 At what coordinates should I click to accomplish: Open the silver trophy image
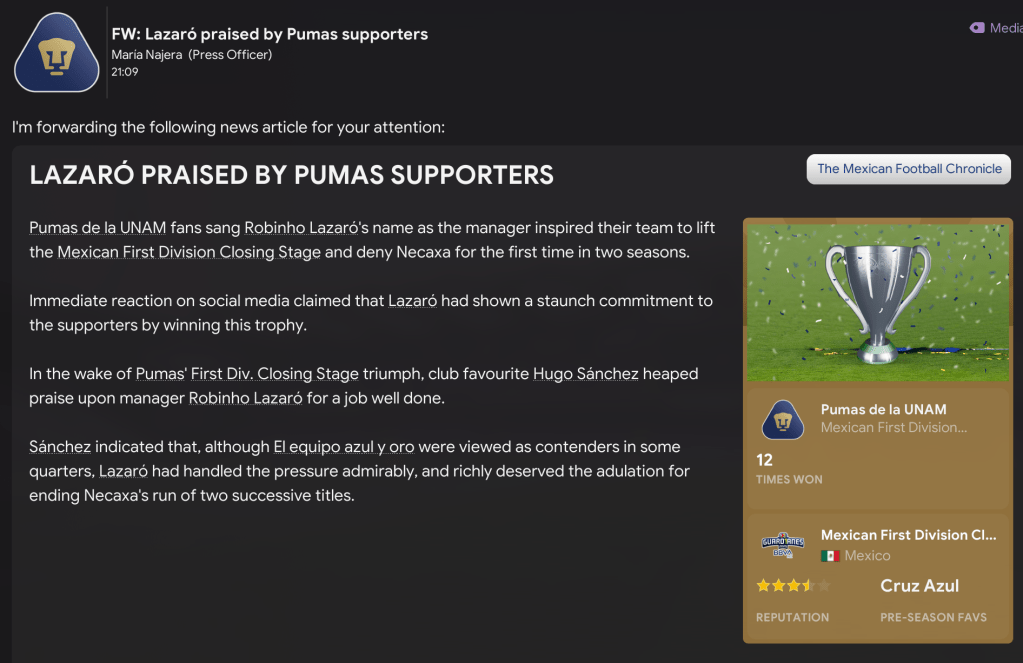tap(877, 300)
